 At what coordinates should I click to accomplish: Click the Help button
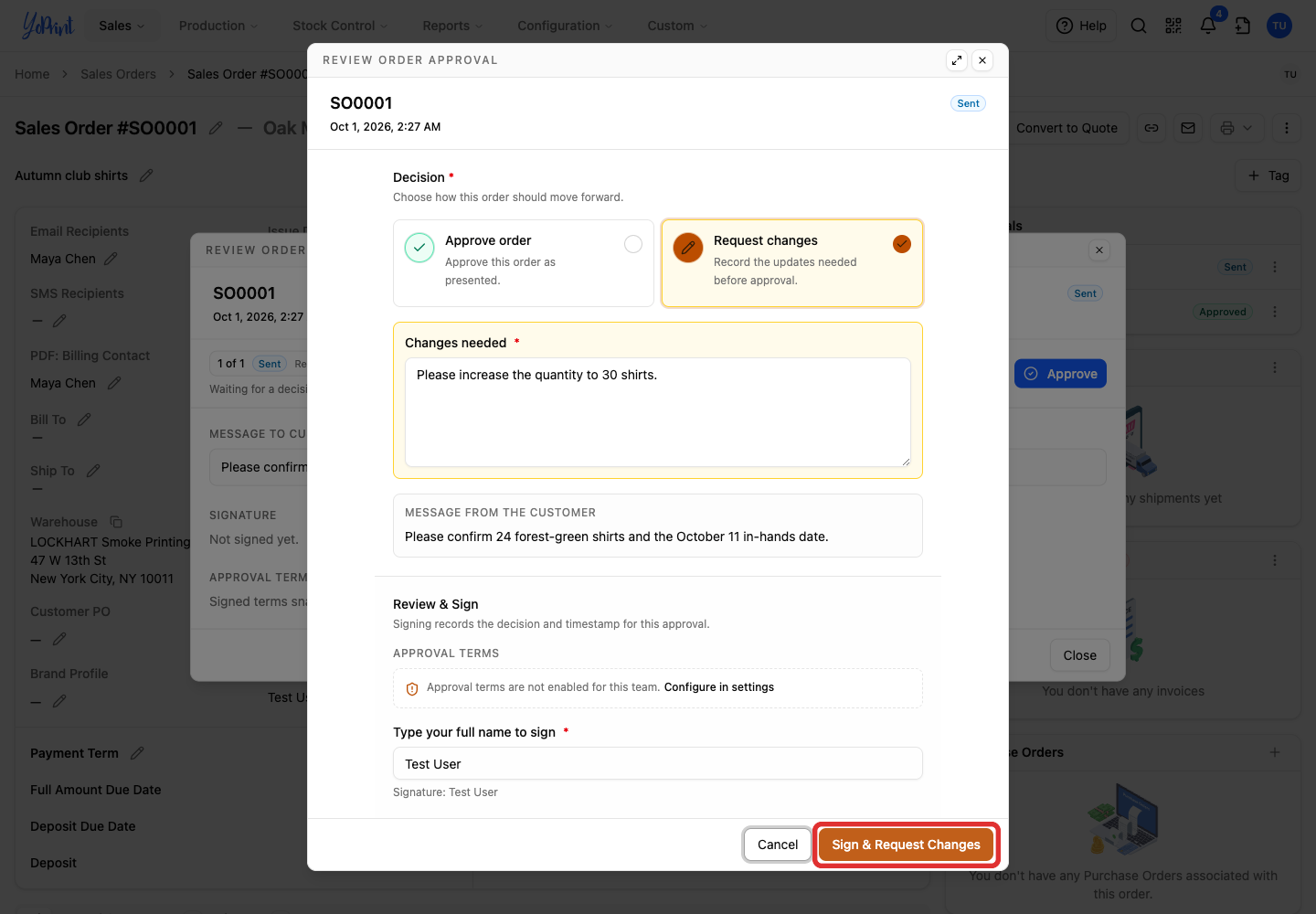(x=1081, y=26)
